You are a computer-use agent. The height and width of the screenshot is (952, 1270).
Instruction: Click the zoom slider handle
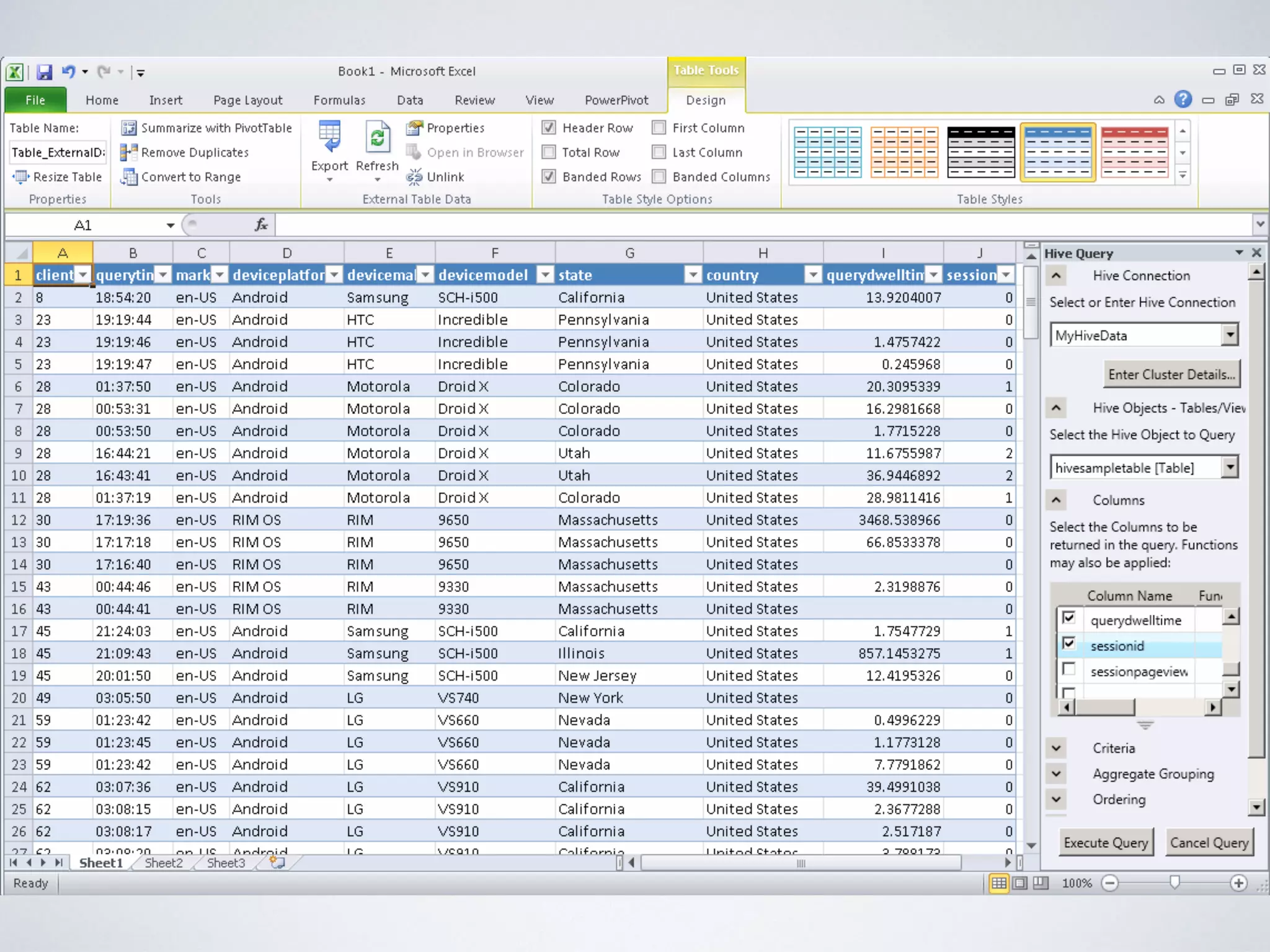(x=1175, y=883)
